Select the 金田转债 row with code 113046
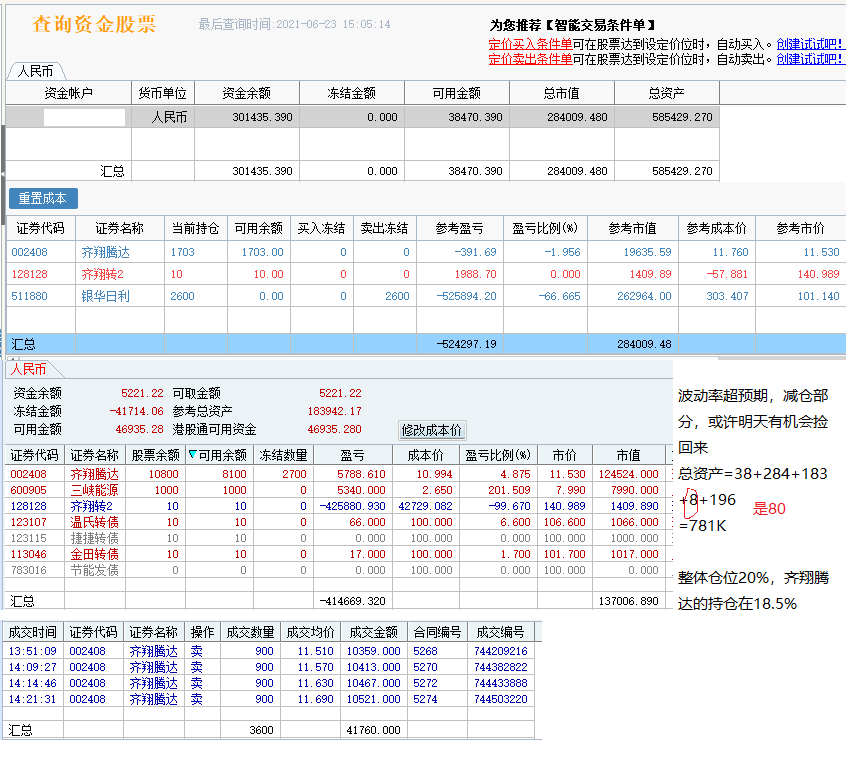Viewport: 846px width, 760px height. click(94, 554)
